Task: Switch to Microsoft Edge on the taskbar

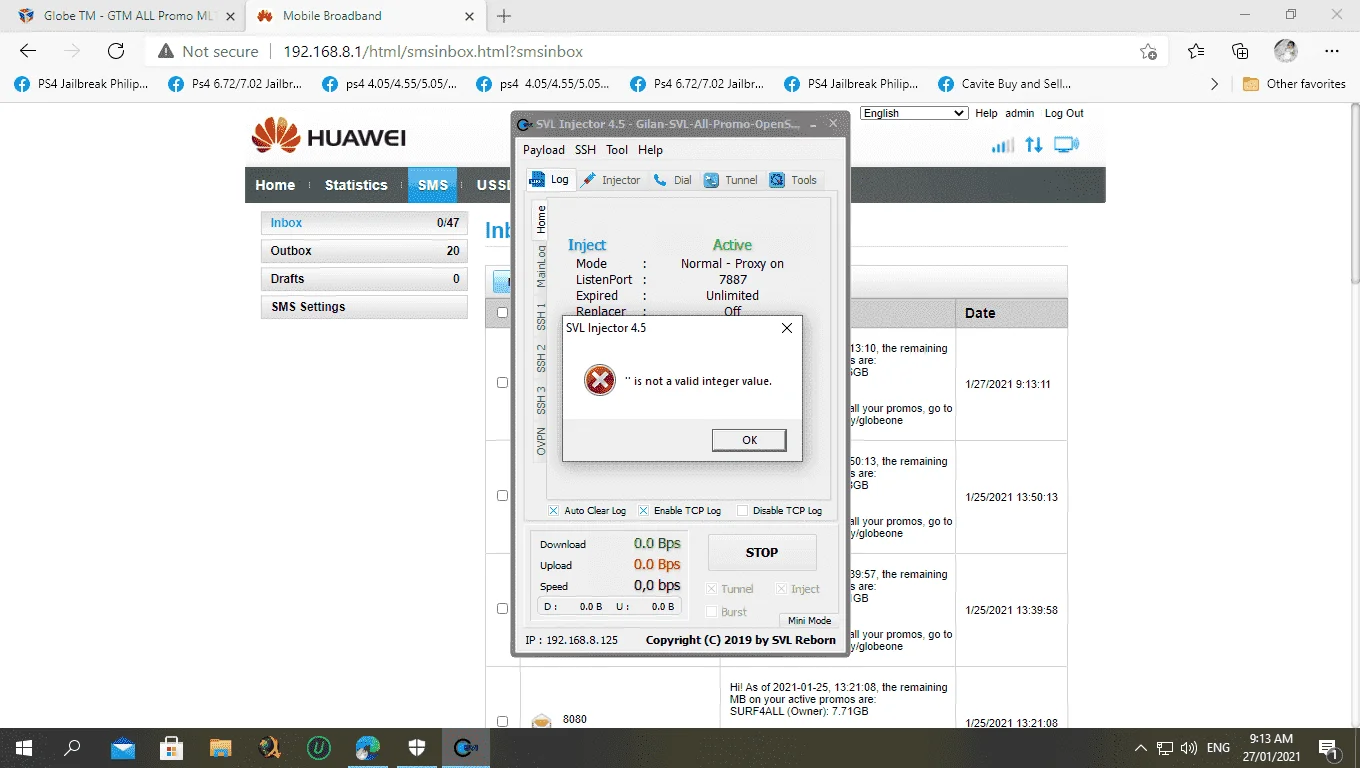Action: click(368, 748)
